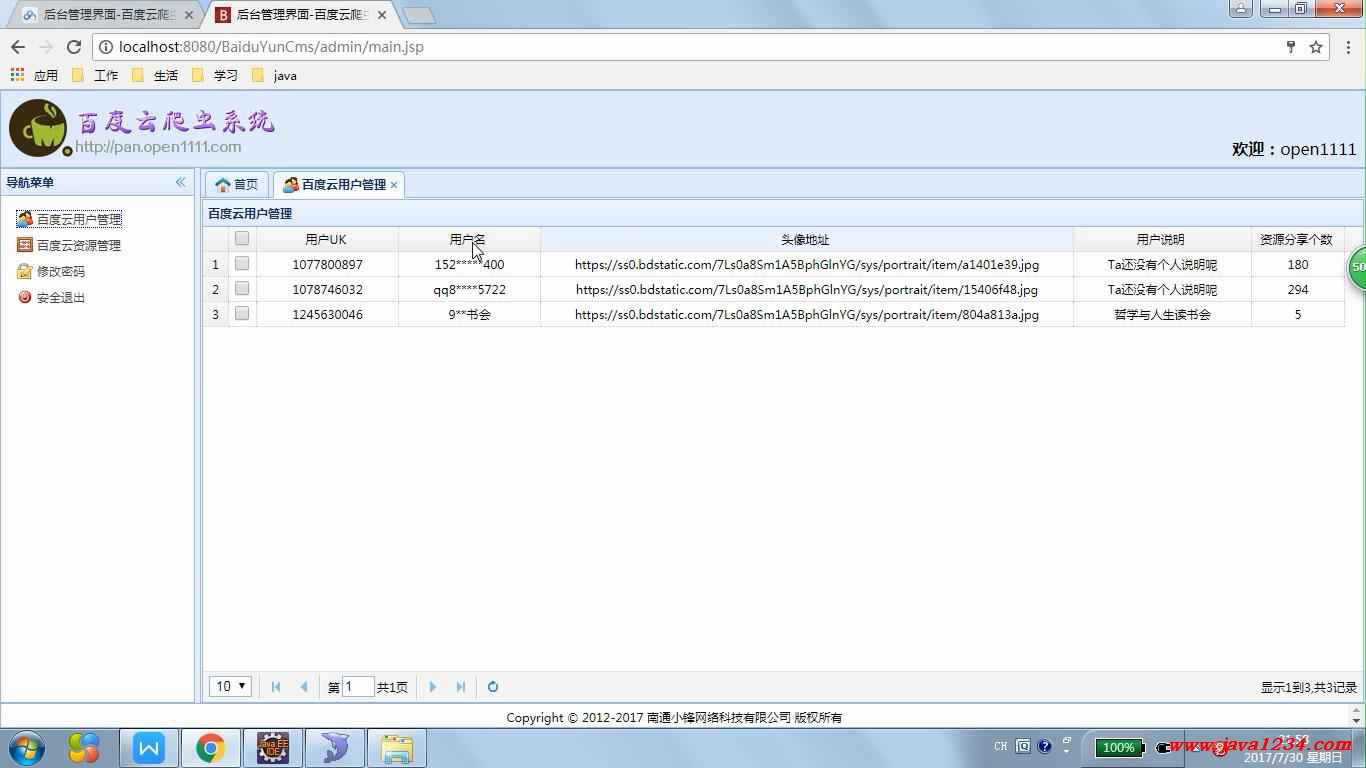Open 修改密码 in the navigation menu
Viewport: 1366px width, 768px height.
[51, 271]
